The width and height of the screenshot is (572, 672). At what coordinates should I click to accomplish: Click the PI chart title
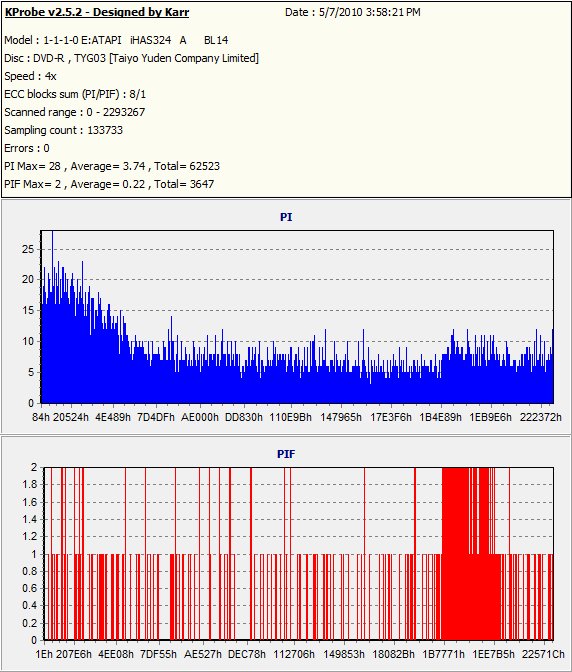286,217
